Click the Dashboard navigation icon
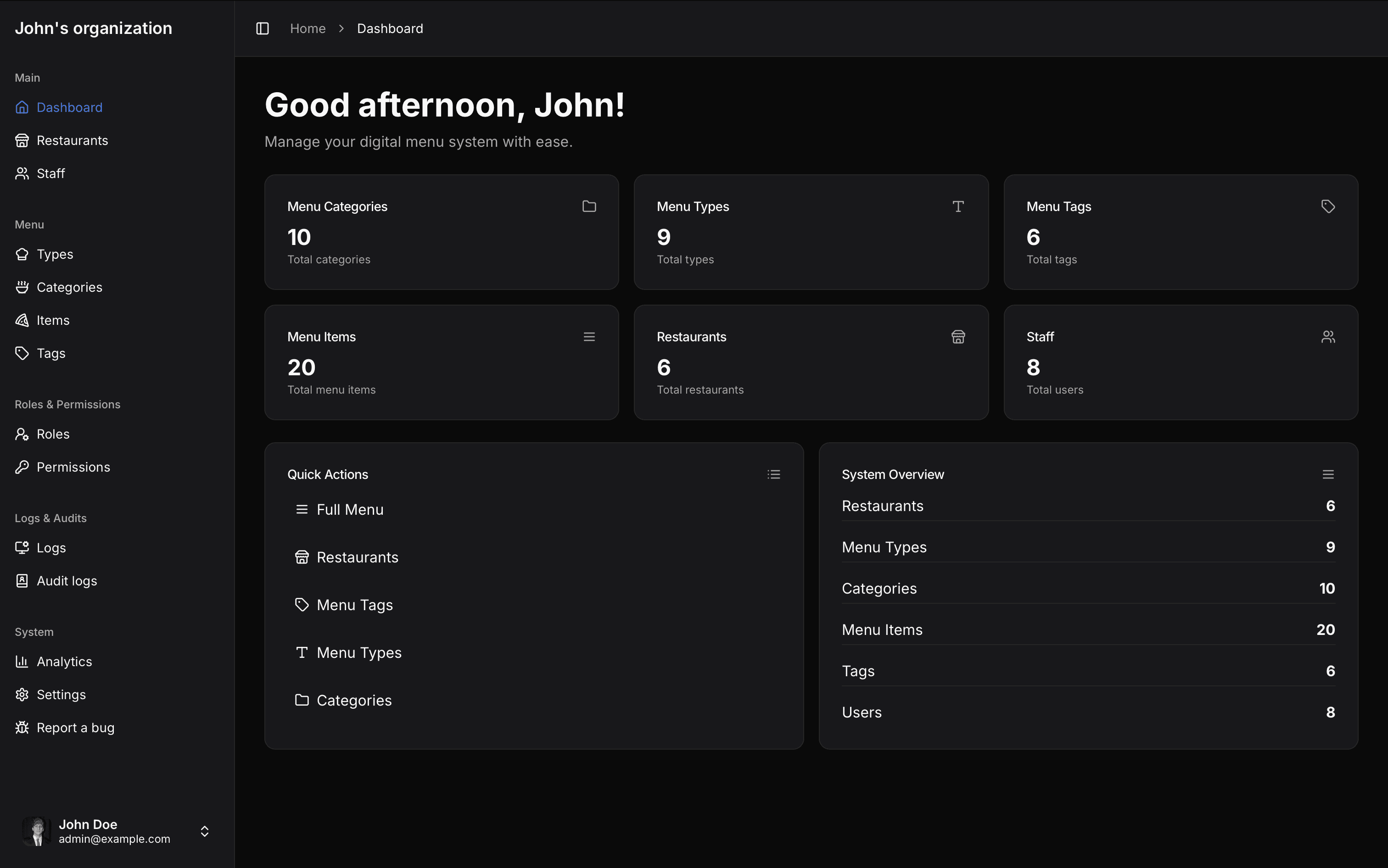The image size is (1388, 868). [x=22, y=107]
